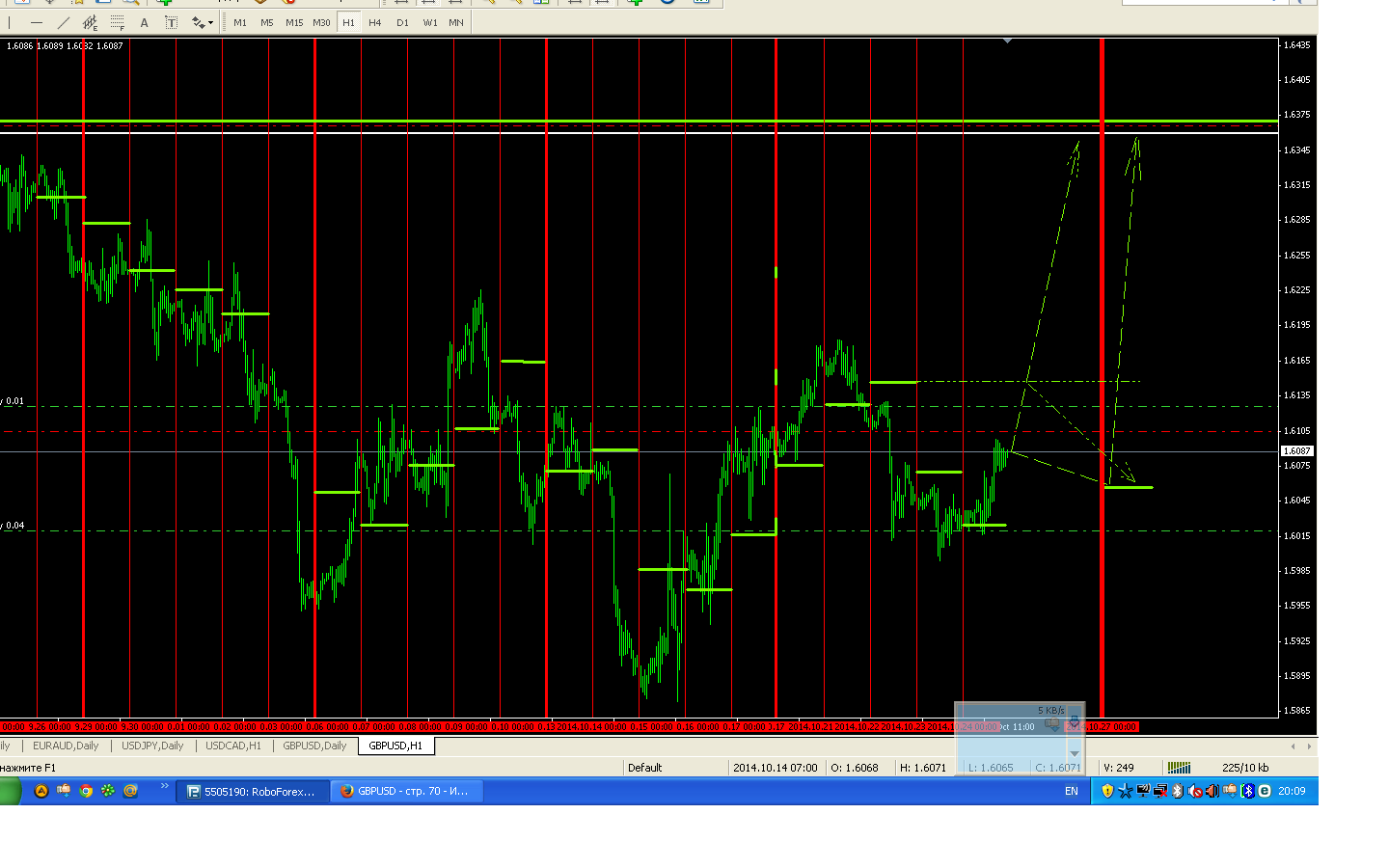Viewport: 1389px width, 868px height.
Task: Open the GBPUSD,Daily chart tab
Action: pyautogui.click(x=314, y=746)
